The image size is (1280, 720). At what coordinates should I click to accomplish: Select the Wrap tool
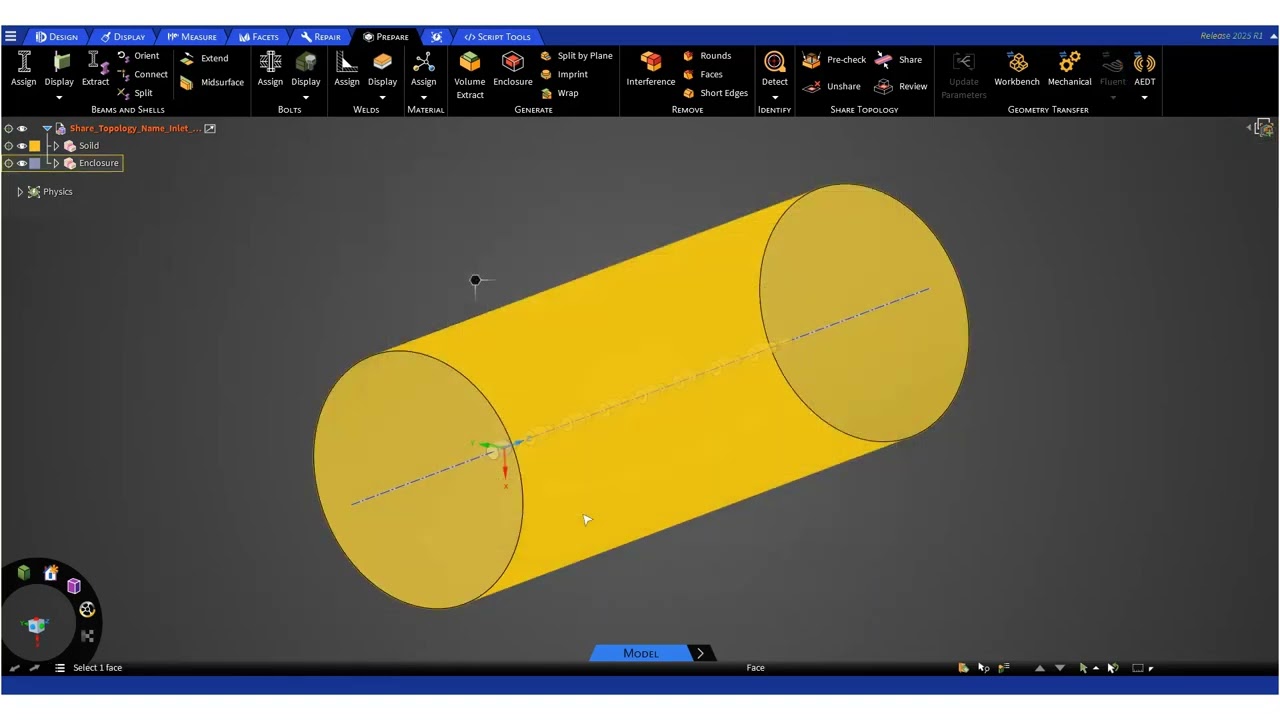click(x=559, y=93)
